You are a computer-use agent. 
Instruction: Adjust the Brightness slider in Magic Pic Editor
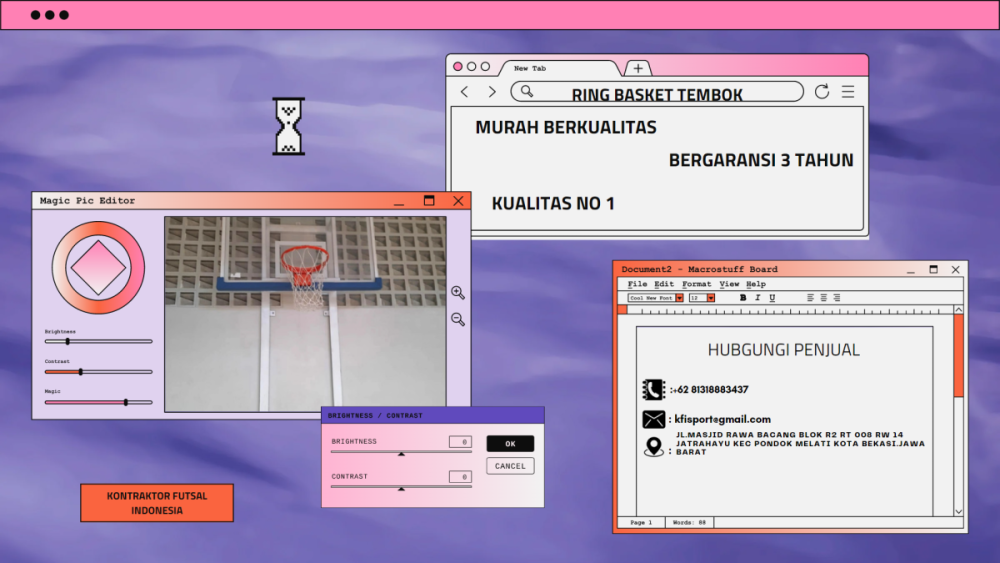[x=98, y=341]
